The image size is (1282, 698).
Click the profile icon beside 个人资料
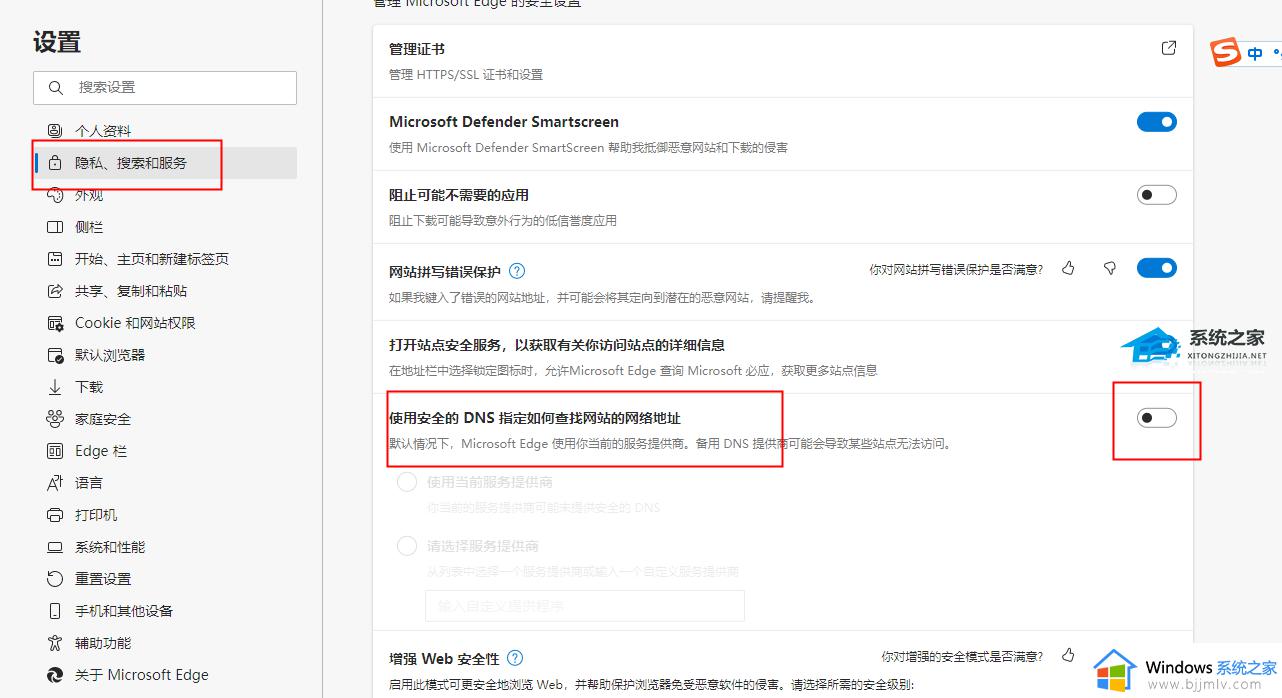point(55,131)
